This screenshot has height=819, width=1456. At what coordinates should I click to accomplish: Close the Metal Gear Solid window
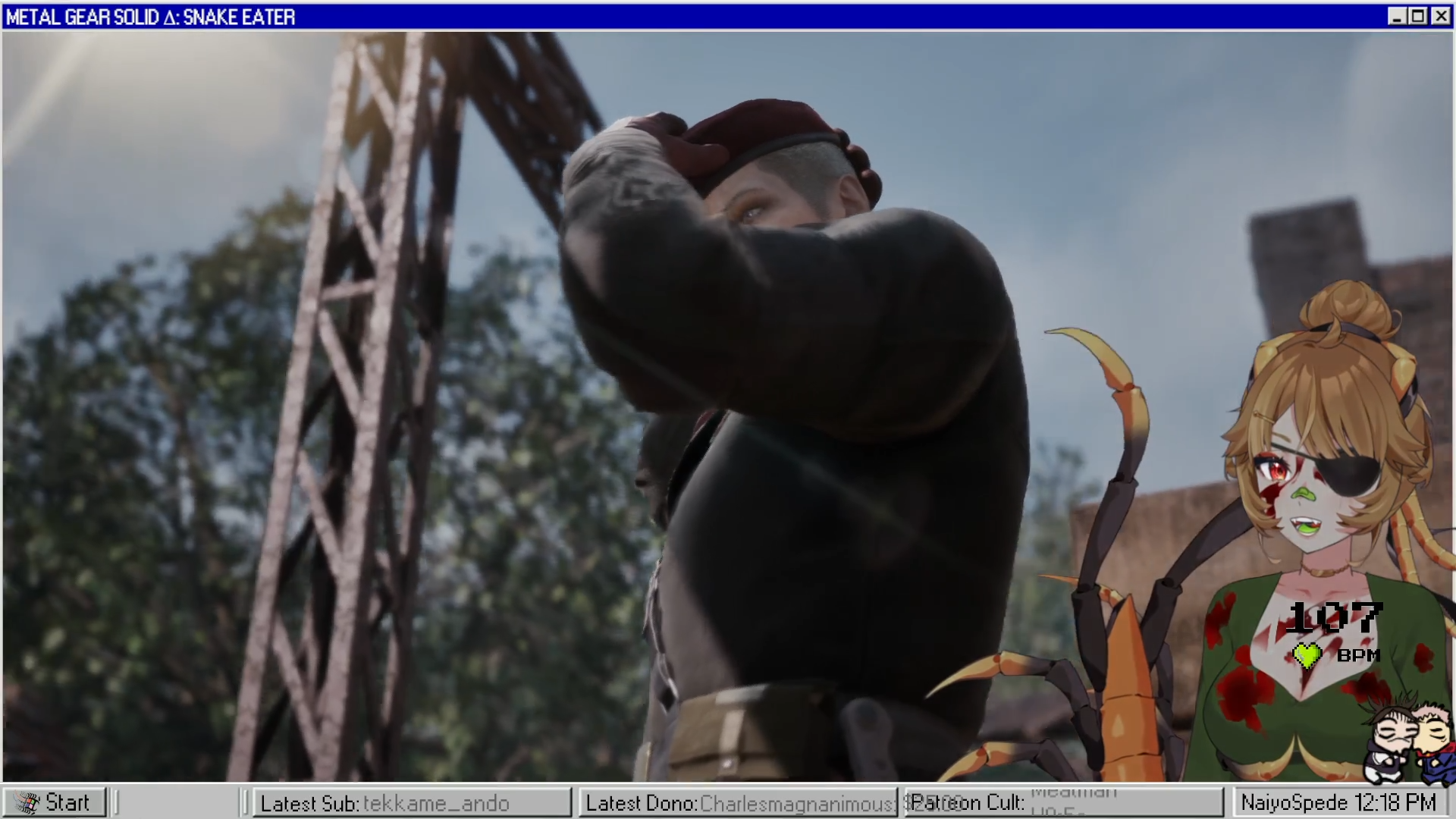tap(1440, 17)
